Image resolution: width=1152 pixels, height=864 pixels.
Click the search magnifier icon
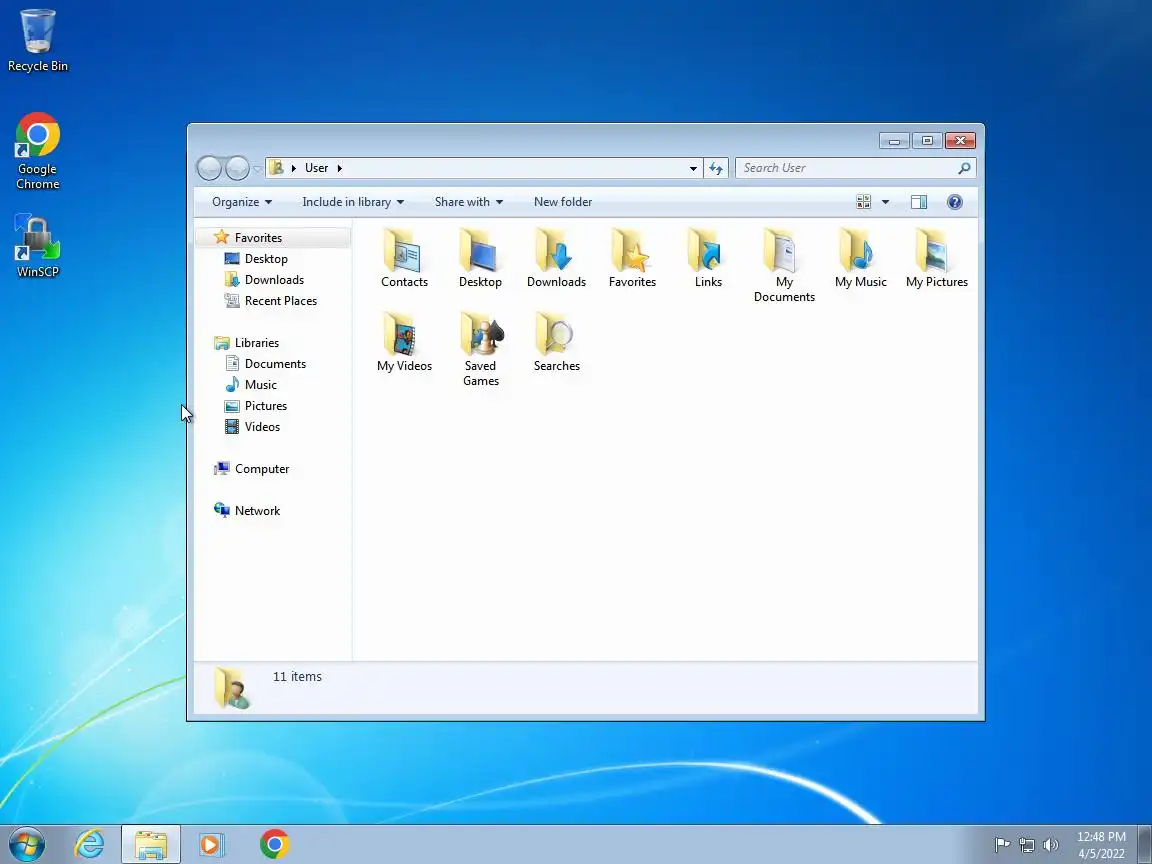click(964, 168)
